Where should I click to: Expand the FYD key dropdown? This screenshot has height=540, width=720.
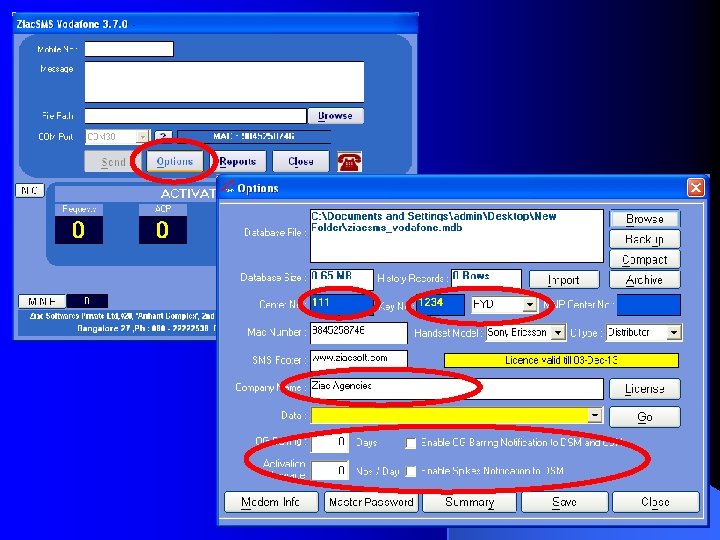(530, 304)
